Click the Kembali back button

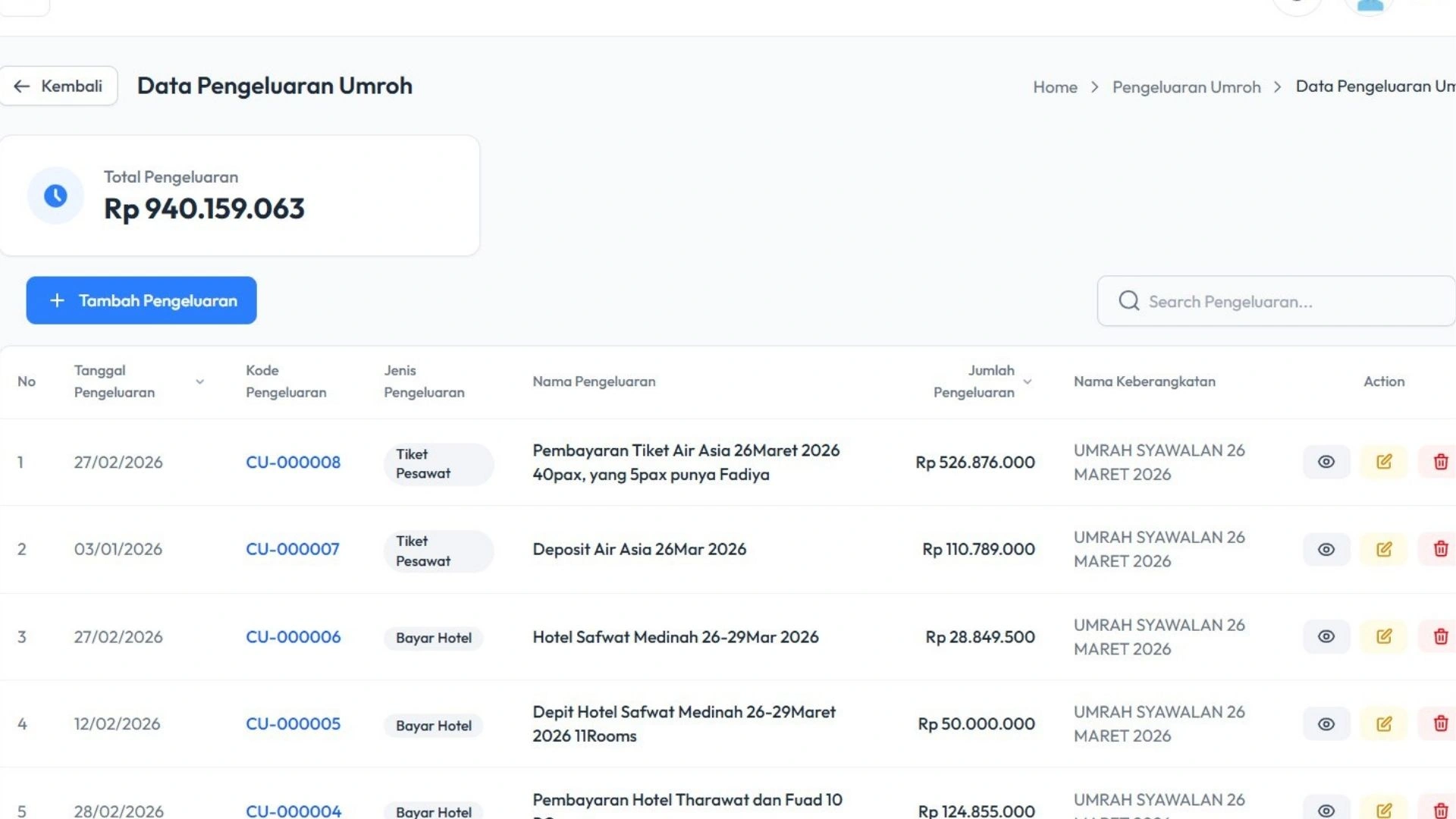pyautogui.click(x=58, y=86)
